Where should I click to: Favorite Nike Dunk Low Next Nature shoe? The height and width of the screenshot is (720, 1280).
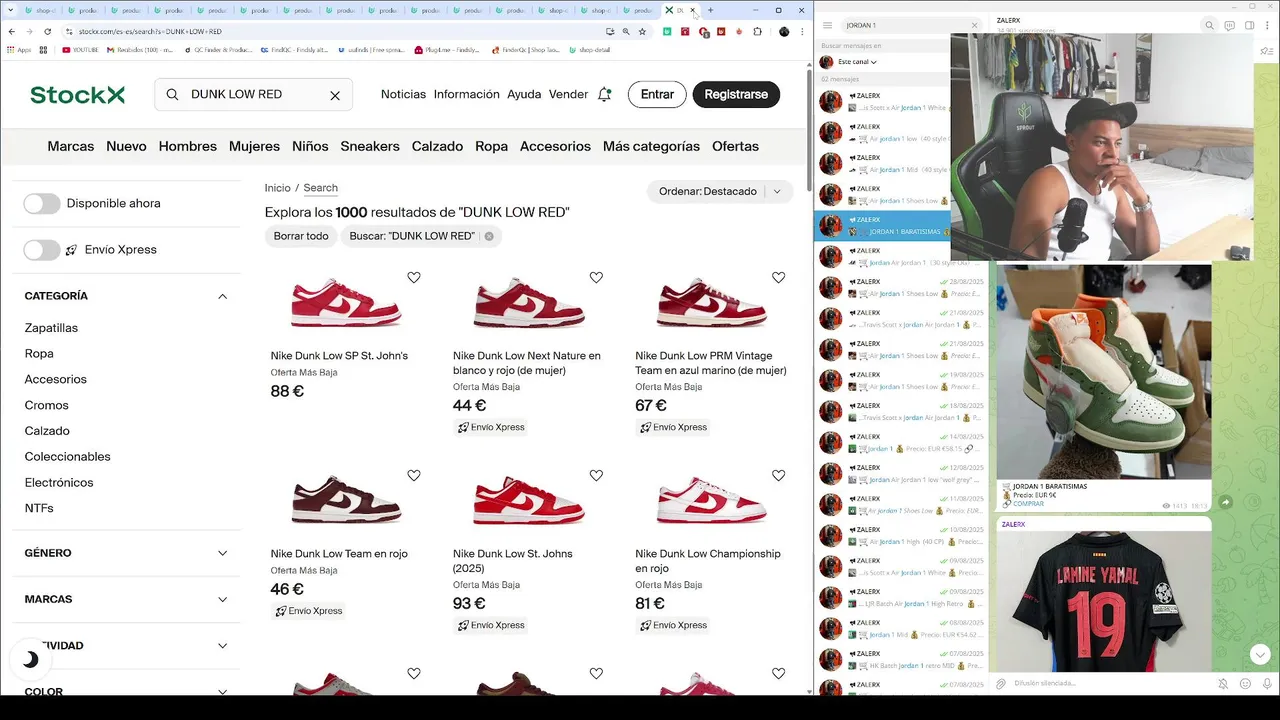pos(596,278)
